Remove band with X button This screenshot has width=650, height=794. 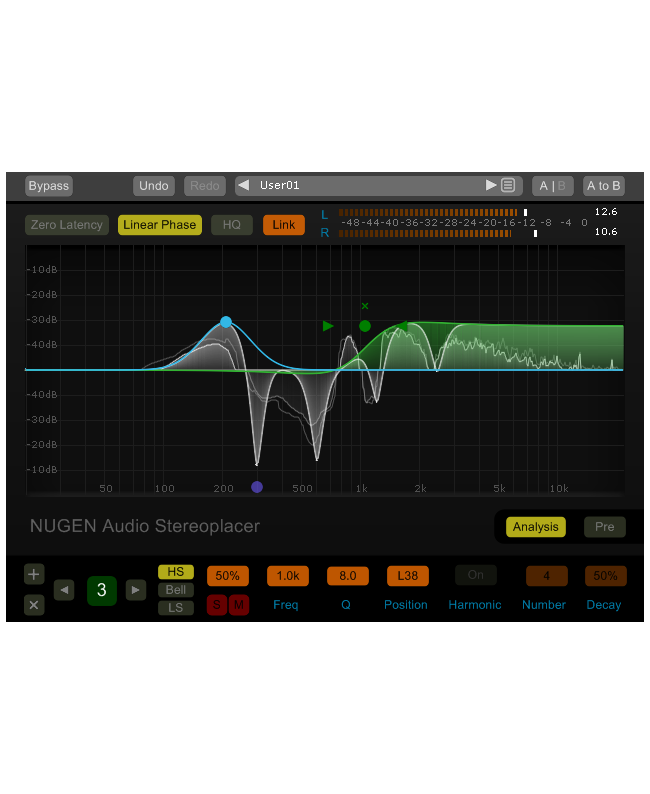pyautogui.click(x=34, y=605)
